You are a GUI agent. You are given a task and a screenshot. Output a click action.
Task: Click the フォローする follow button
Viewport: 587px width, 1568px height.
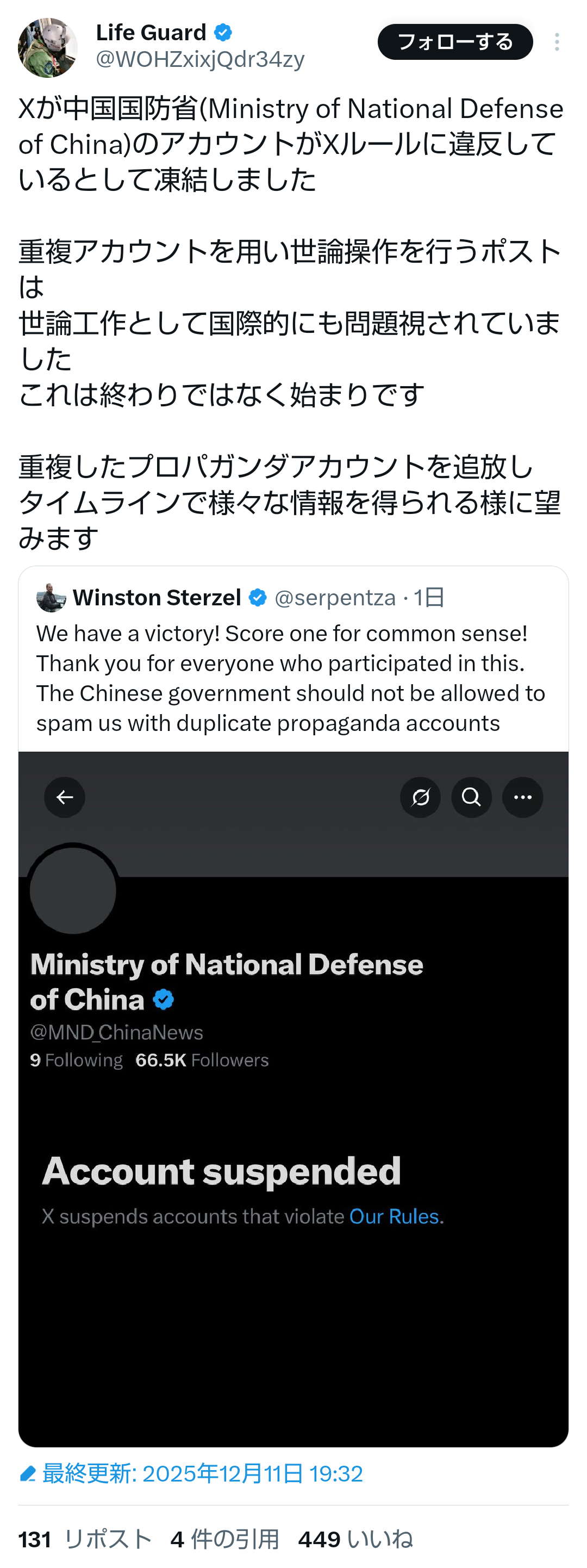tap(455, 42)
